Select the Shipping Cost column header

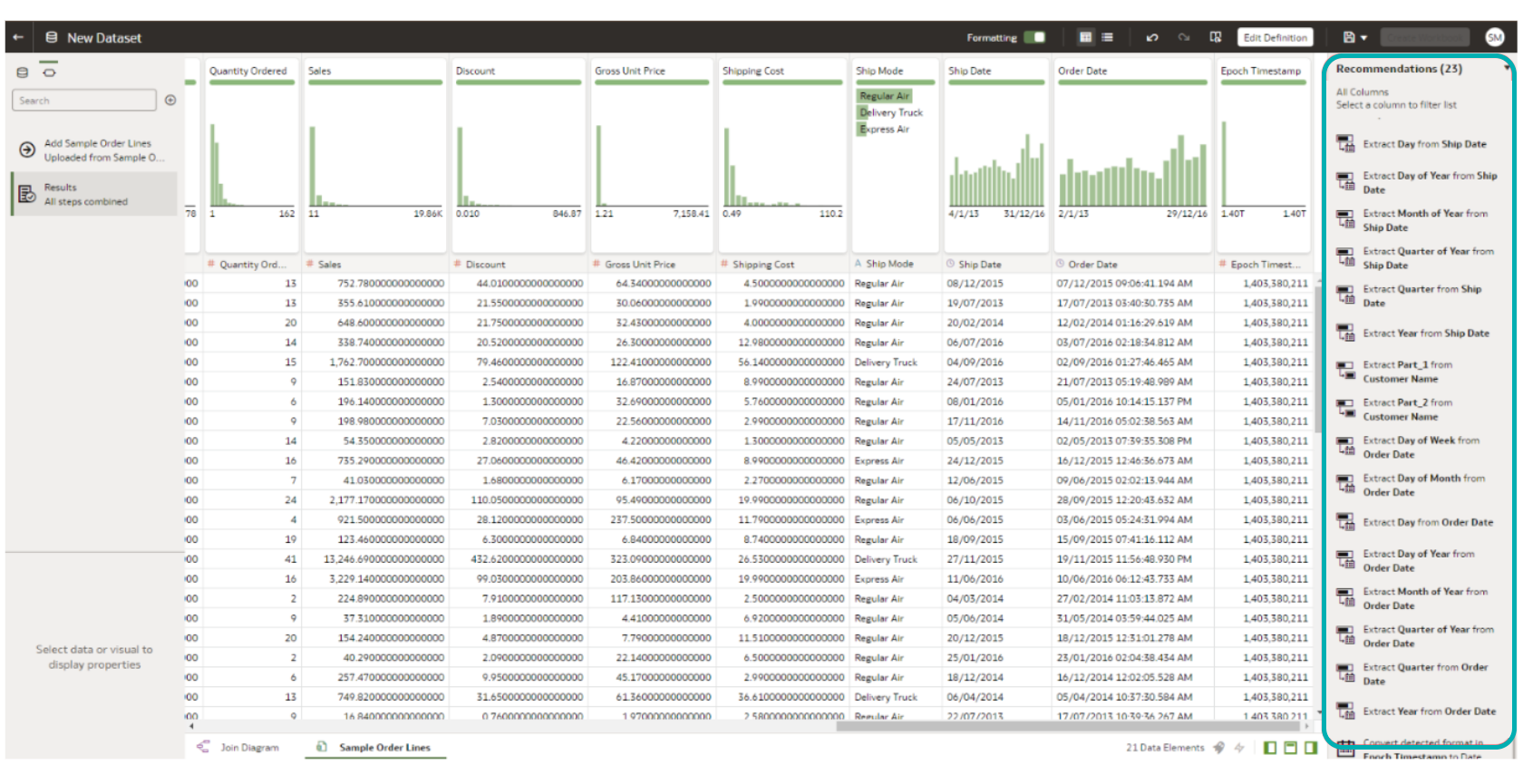pos(781,264)
